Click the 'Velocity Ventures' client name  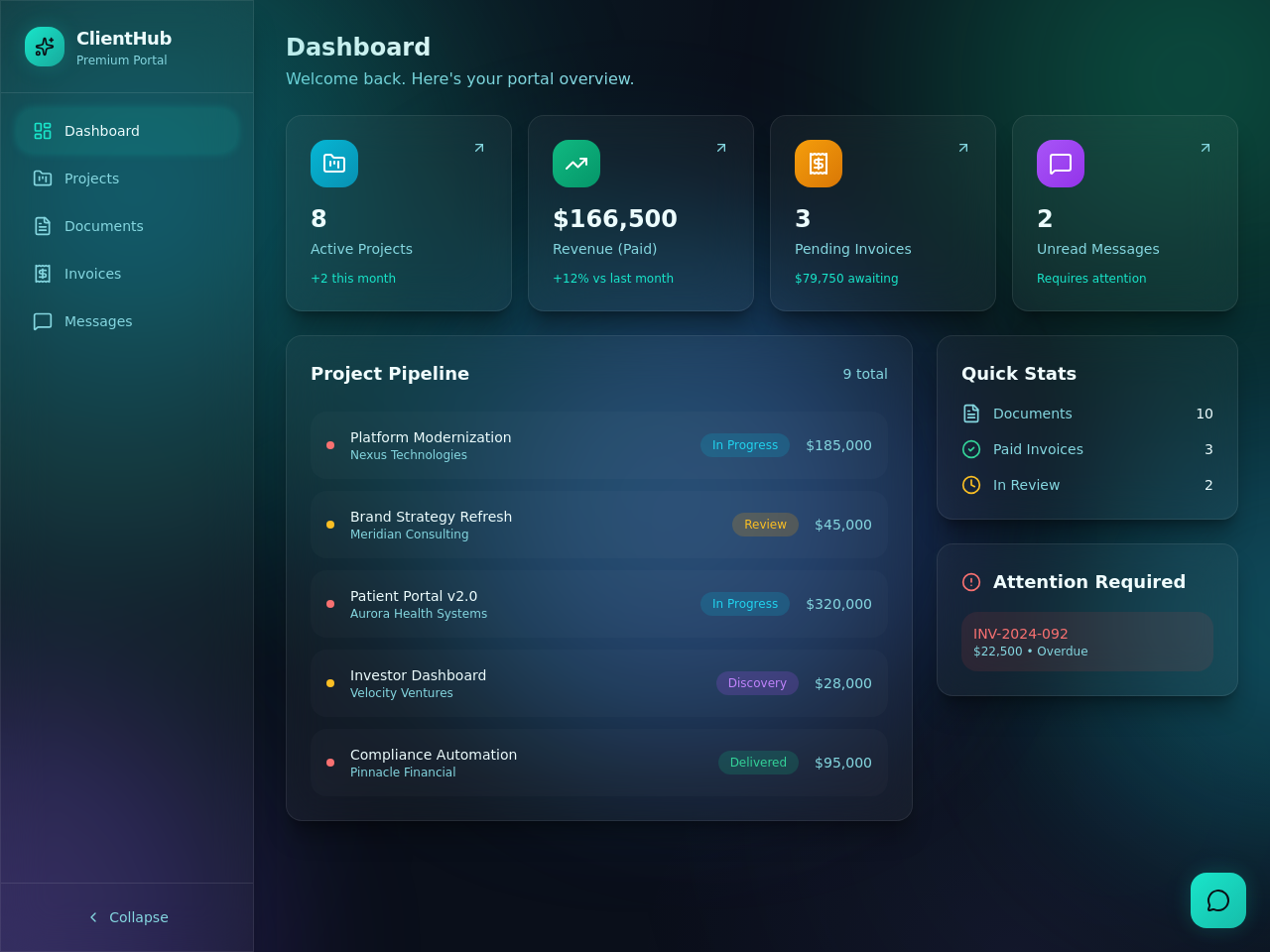[x=402, y=693]
